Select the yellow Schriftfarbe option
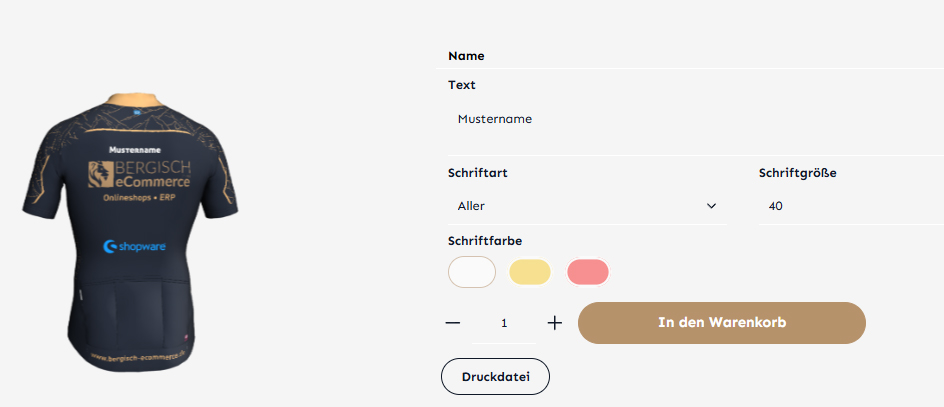This screenshot has width=944, height=407. 530,272
